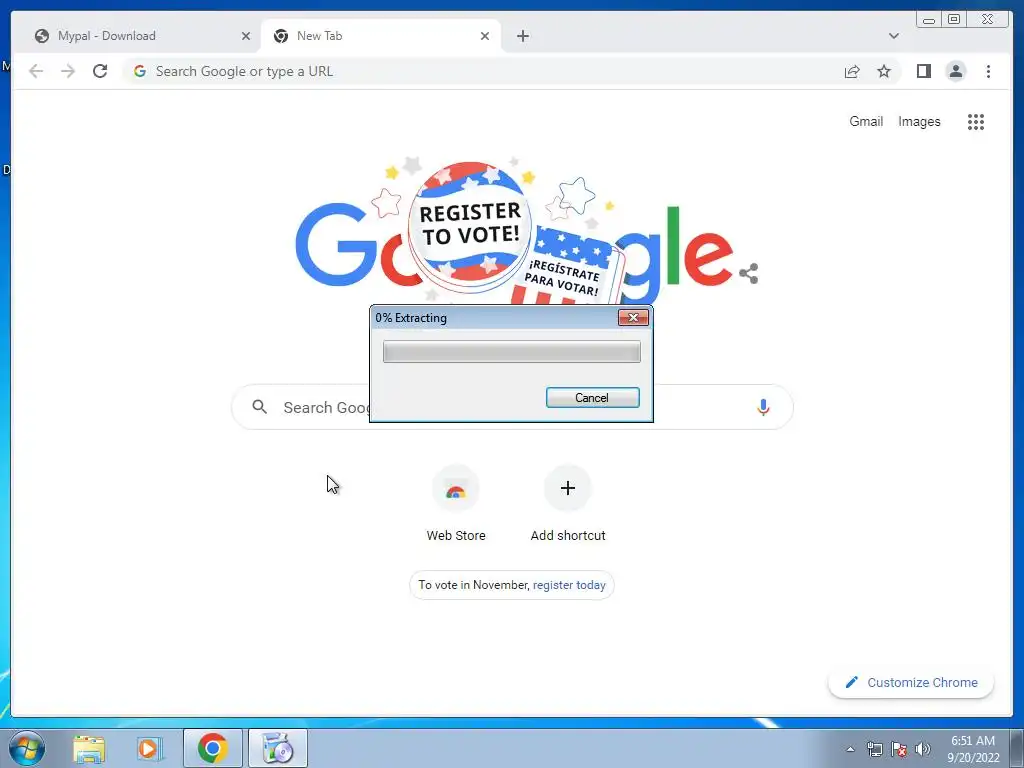Start voice search with the microphone
This screenshot has height=768, width=1024.
pos(763,407)
